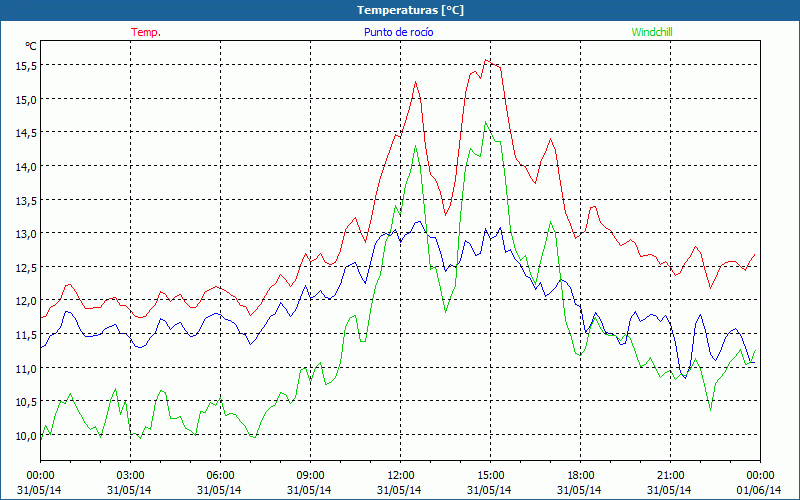The height and width of the screenshot is (500, 800).
Task: Click the Temperaturas [°C] chart title
Action: click(x=410, y=10)
